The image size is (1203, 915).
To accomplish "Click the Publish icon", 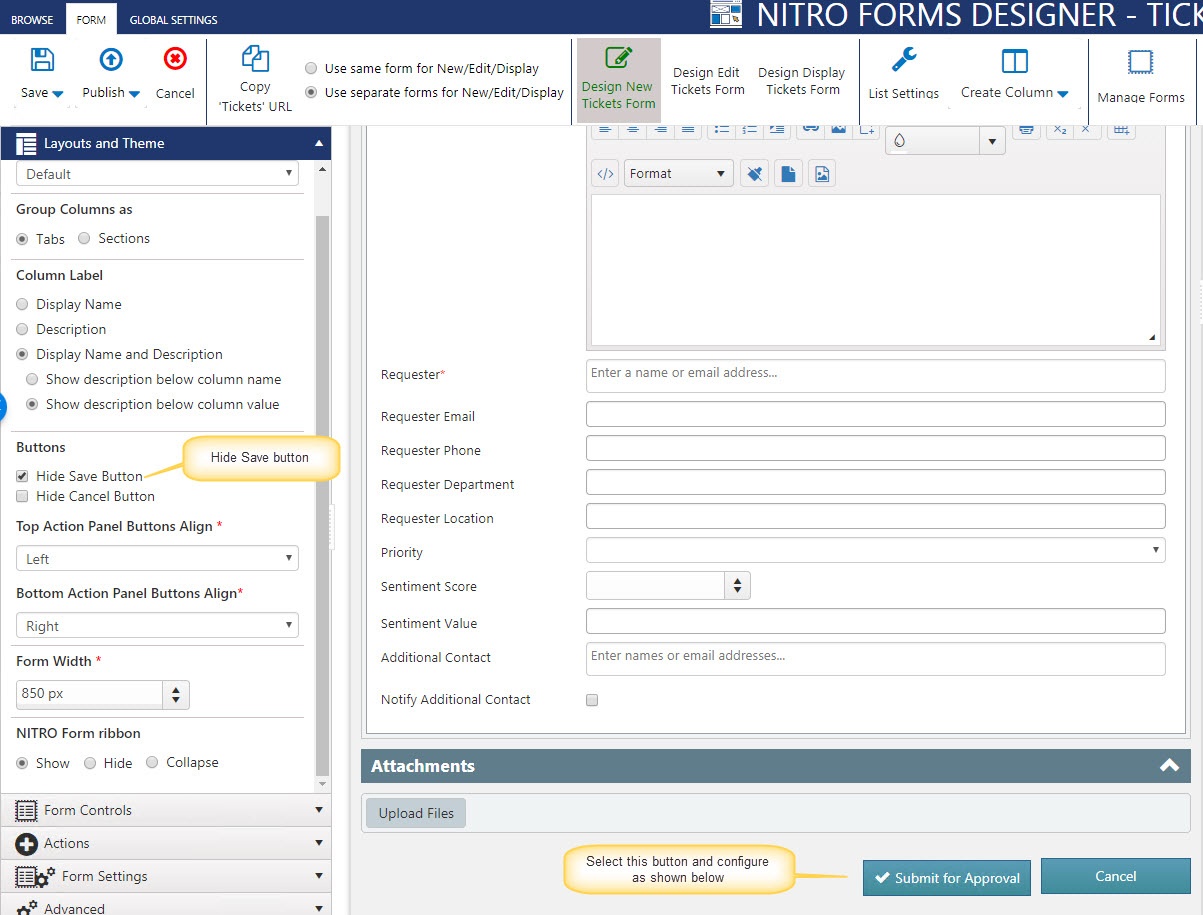I will (111, 60).
